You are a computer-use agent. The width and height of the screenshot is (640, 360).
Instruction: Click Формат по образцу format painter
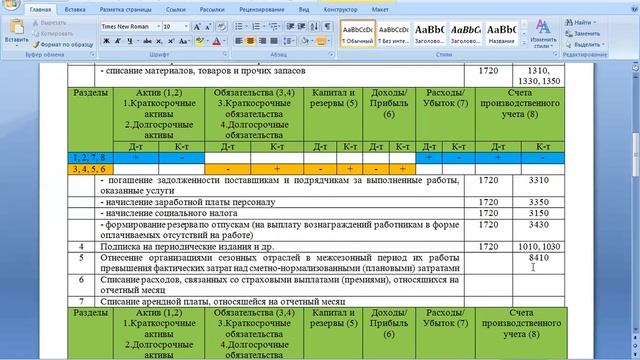(x=63, y=44)
